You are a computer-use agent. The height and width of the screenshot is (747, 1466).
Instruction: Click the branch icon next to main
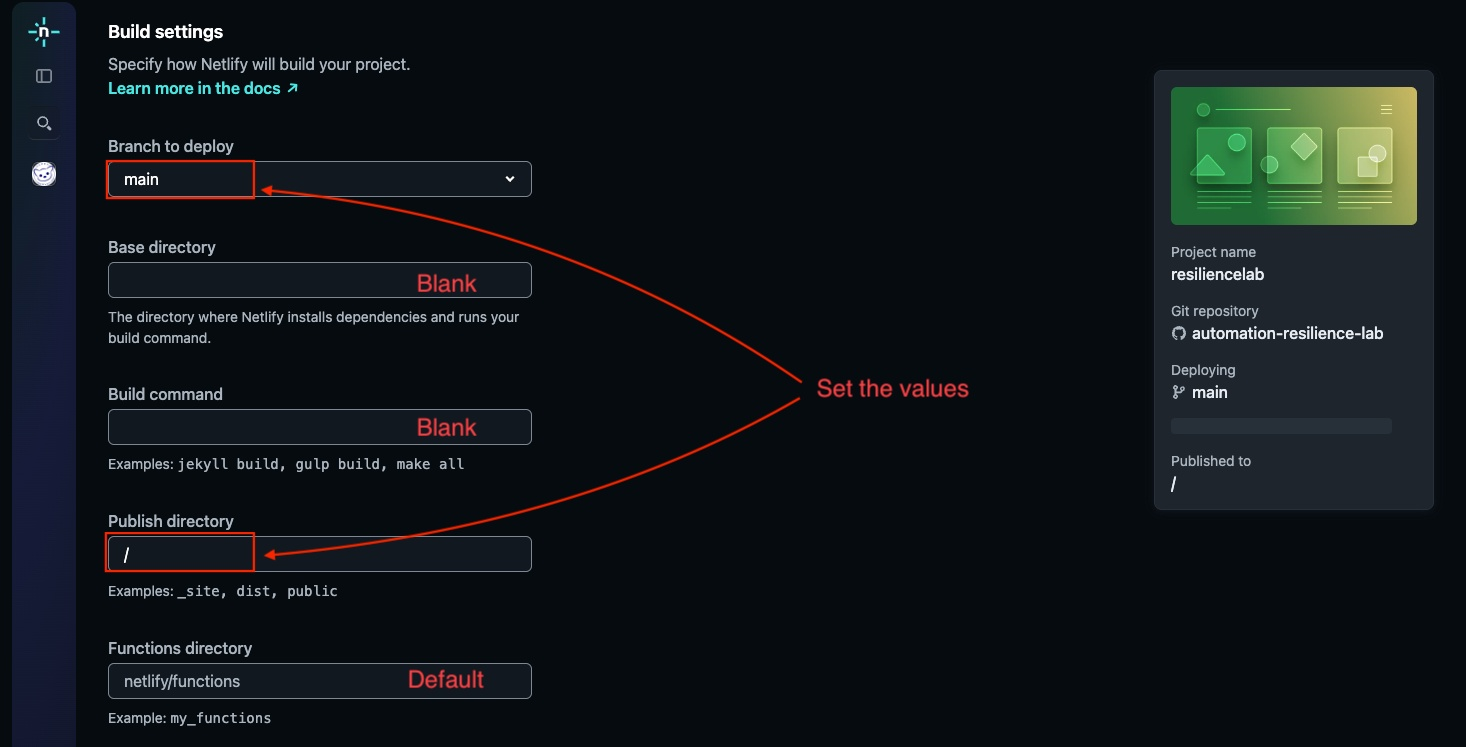pos(1179,393)
